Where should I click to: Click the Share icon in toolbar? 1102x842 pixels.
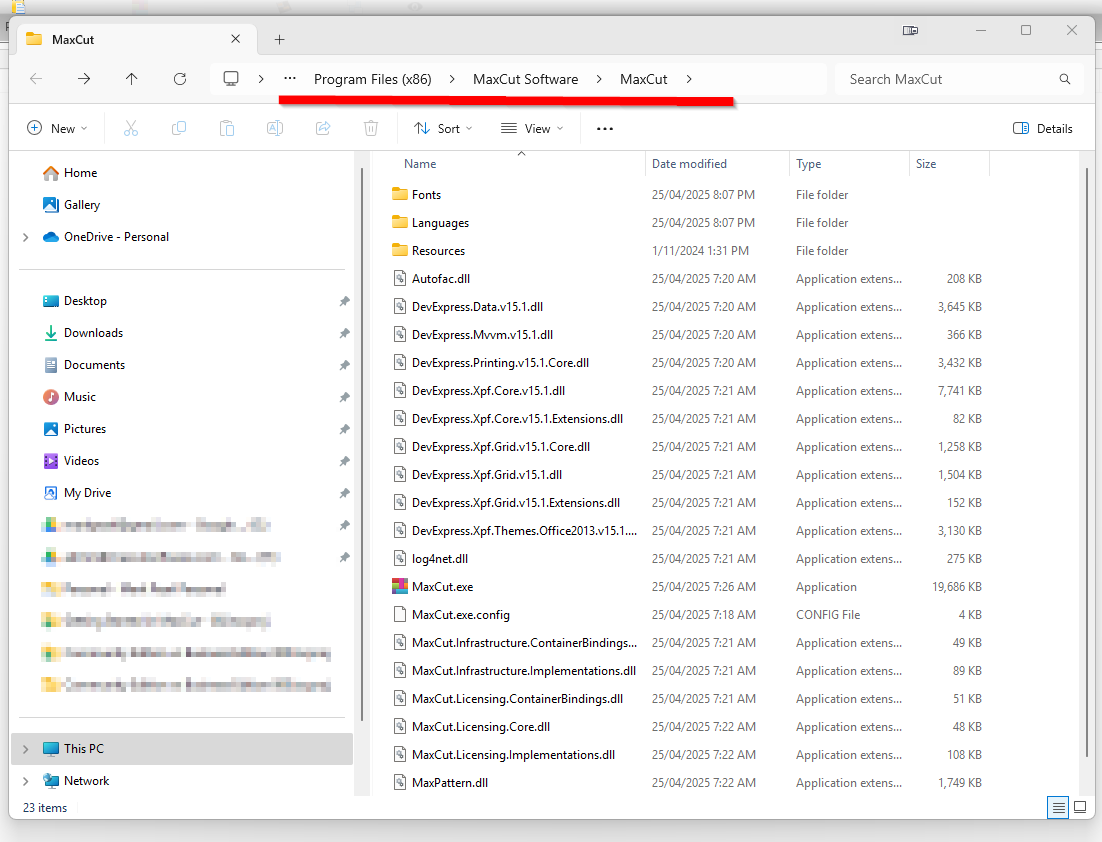click(323, 128)
